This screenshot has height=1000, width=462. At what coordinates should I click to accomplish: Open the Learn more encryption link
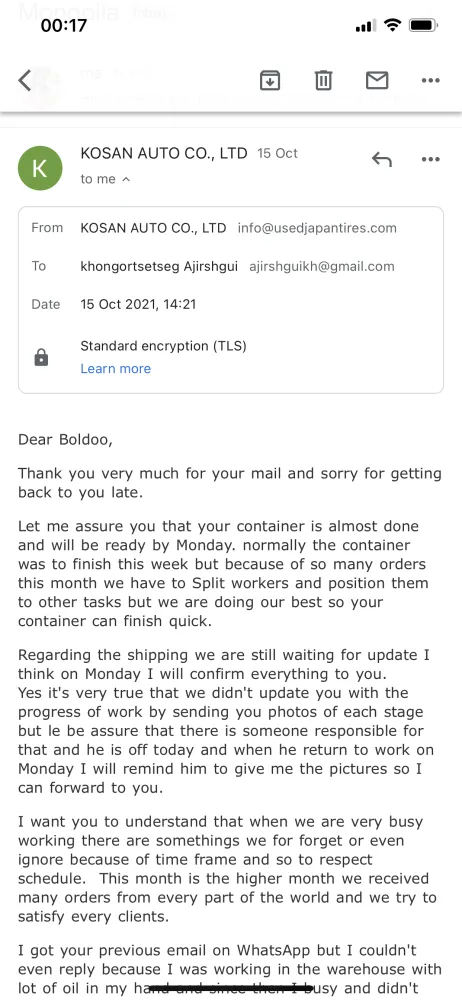pyautogui.click(x=116, y=369)
